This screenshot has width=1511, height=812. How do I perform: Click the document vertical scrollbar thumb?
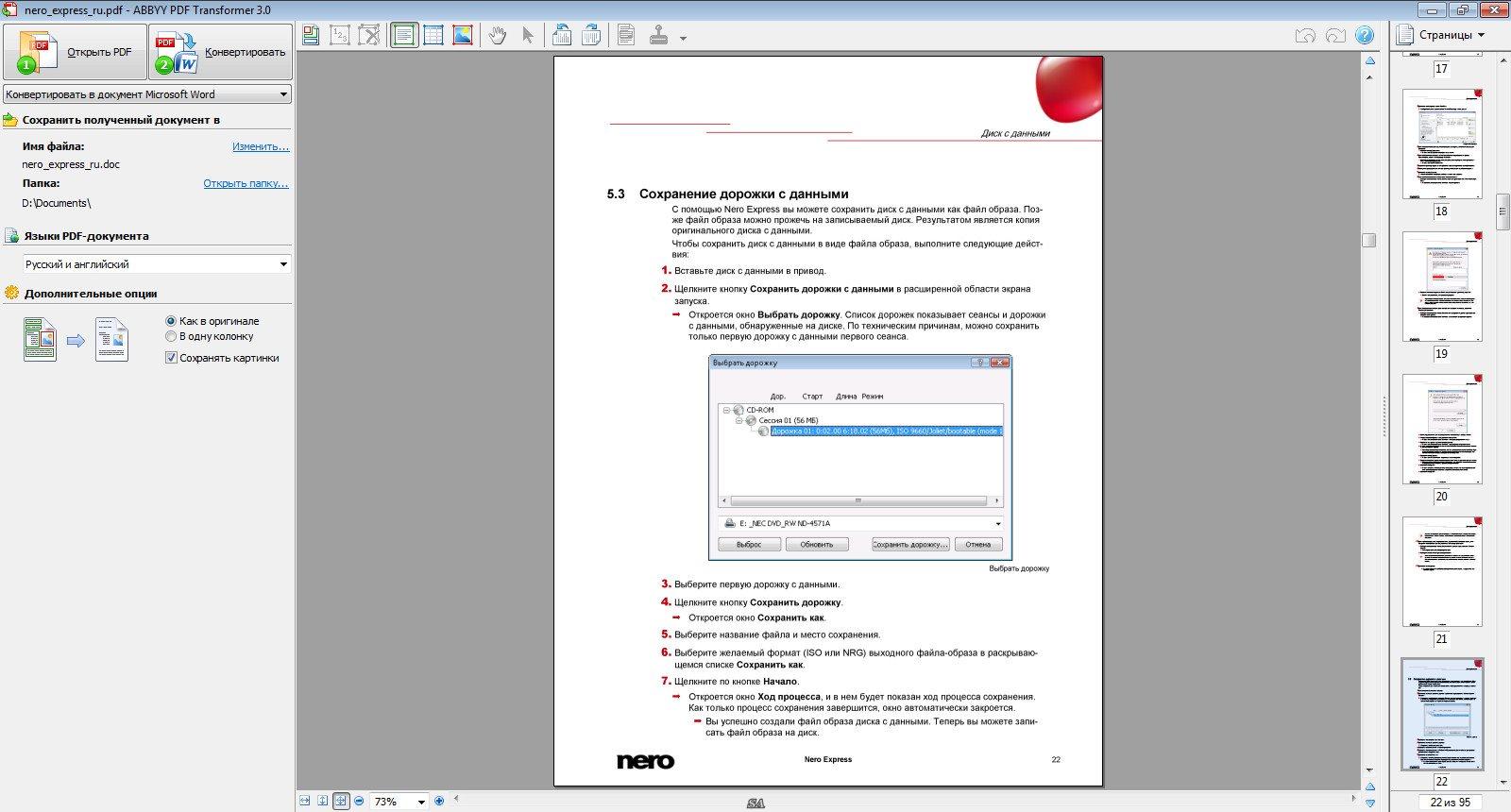[1368, 240]
